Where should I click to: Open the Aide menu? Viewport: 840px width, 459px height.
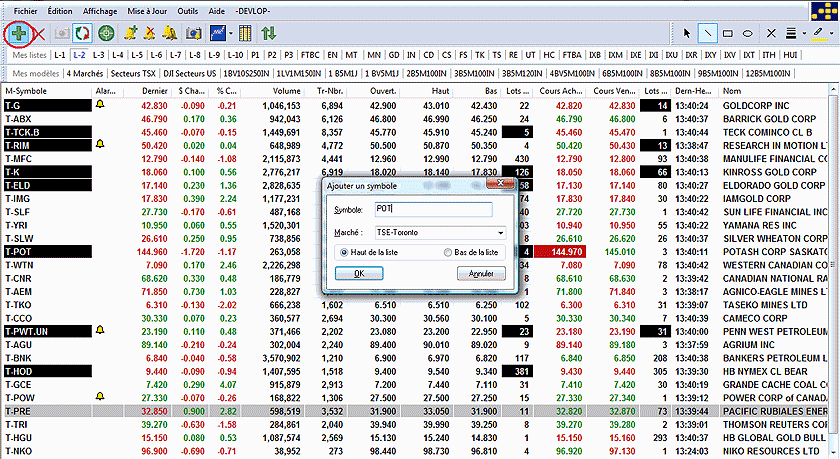pyautogui.click(x=216, y=11)
